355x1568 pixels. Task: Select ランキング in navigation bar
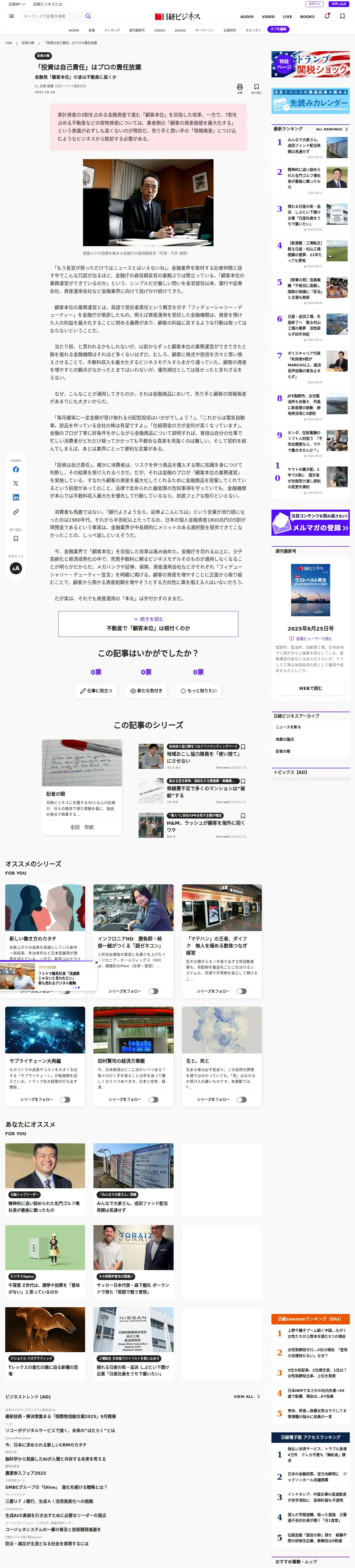click(112, 30)
